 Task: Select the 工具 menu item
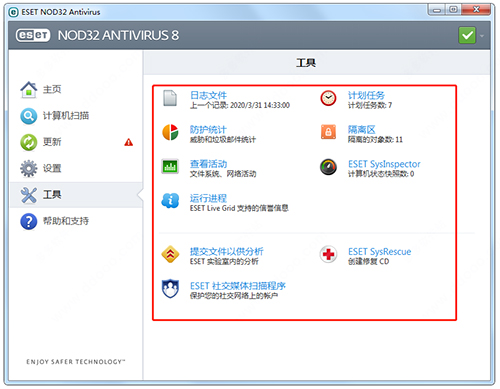52,195
